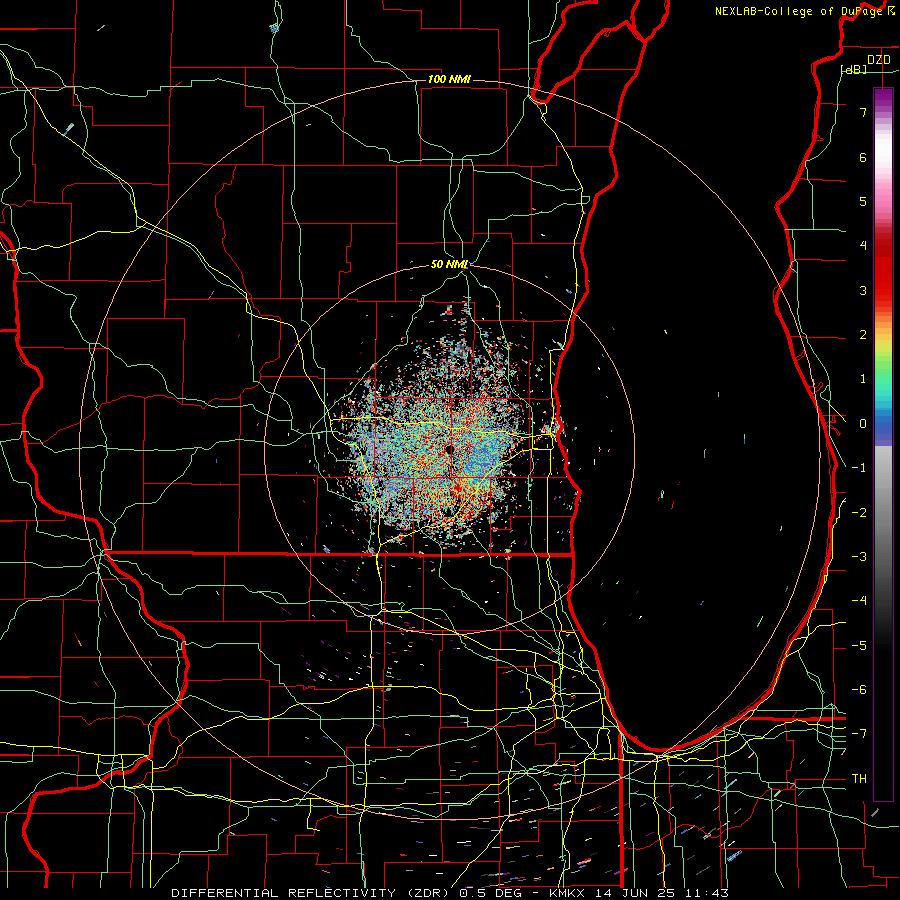The width and height of the screenshot is (900, 900).
Task: Click the 4 value on color scale
Action: click(863, 246)
